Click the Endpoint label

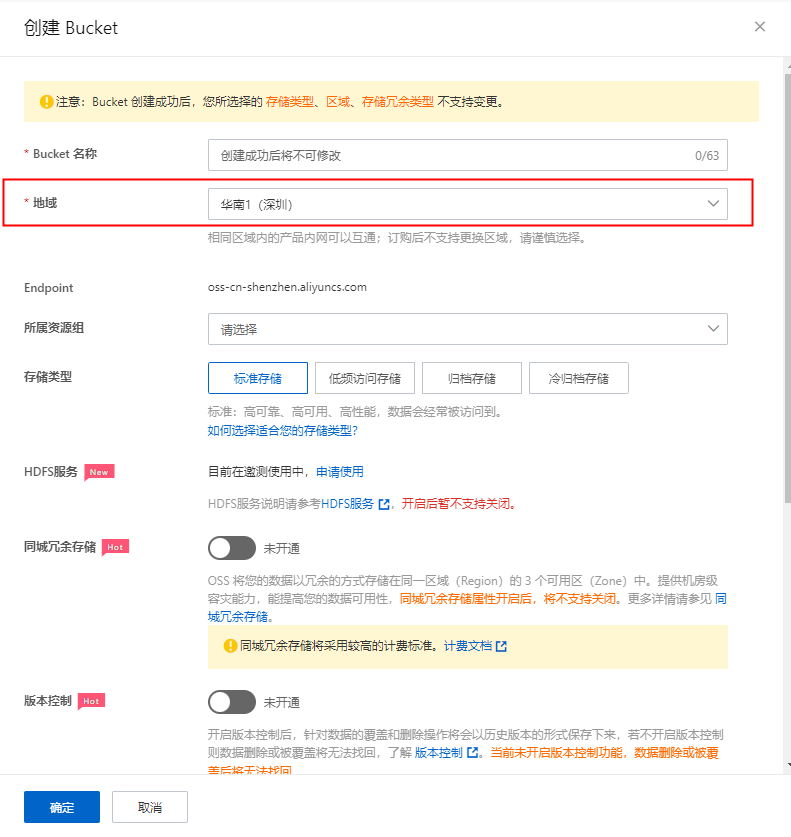point(49,288)
